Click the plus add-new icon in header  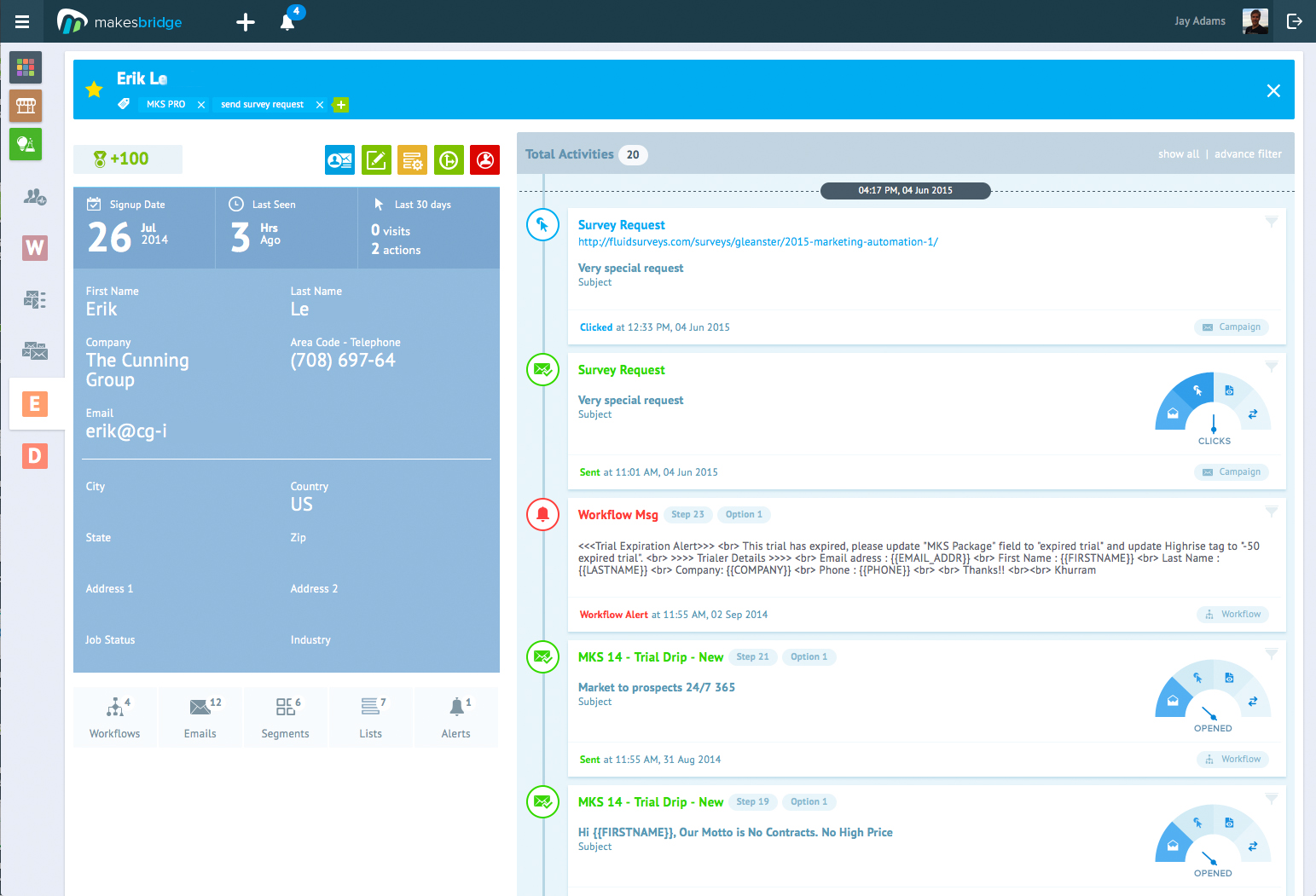tap(246, 22)
